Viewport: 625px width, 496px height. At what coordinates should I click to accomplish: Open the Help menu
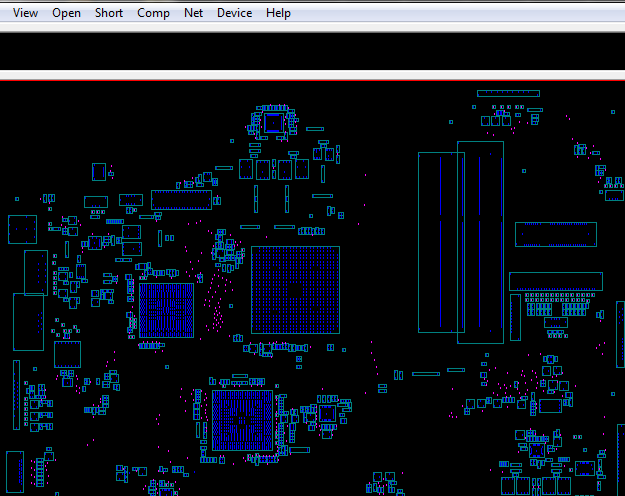pos(278,13)
